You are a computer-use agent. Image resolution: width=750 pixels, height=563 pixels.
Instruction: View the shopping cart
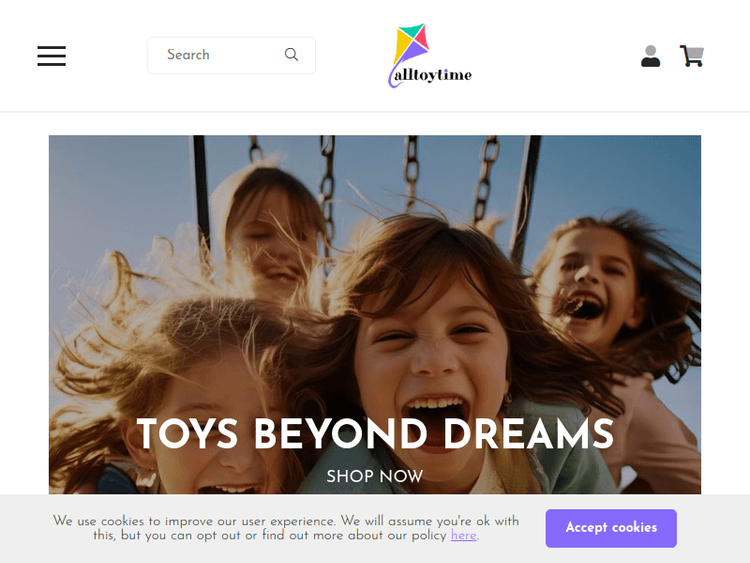point(692,56)
